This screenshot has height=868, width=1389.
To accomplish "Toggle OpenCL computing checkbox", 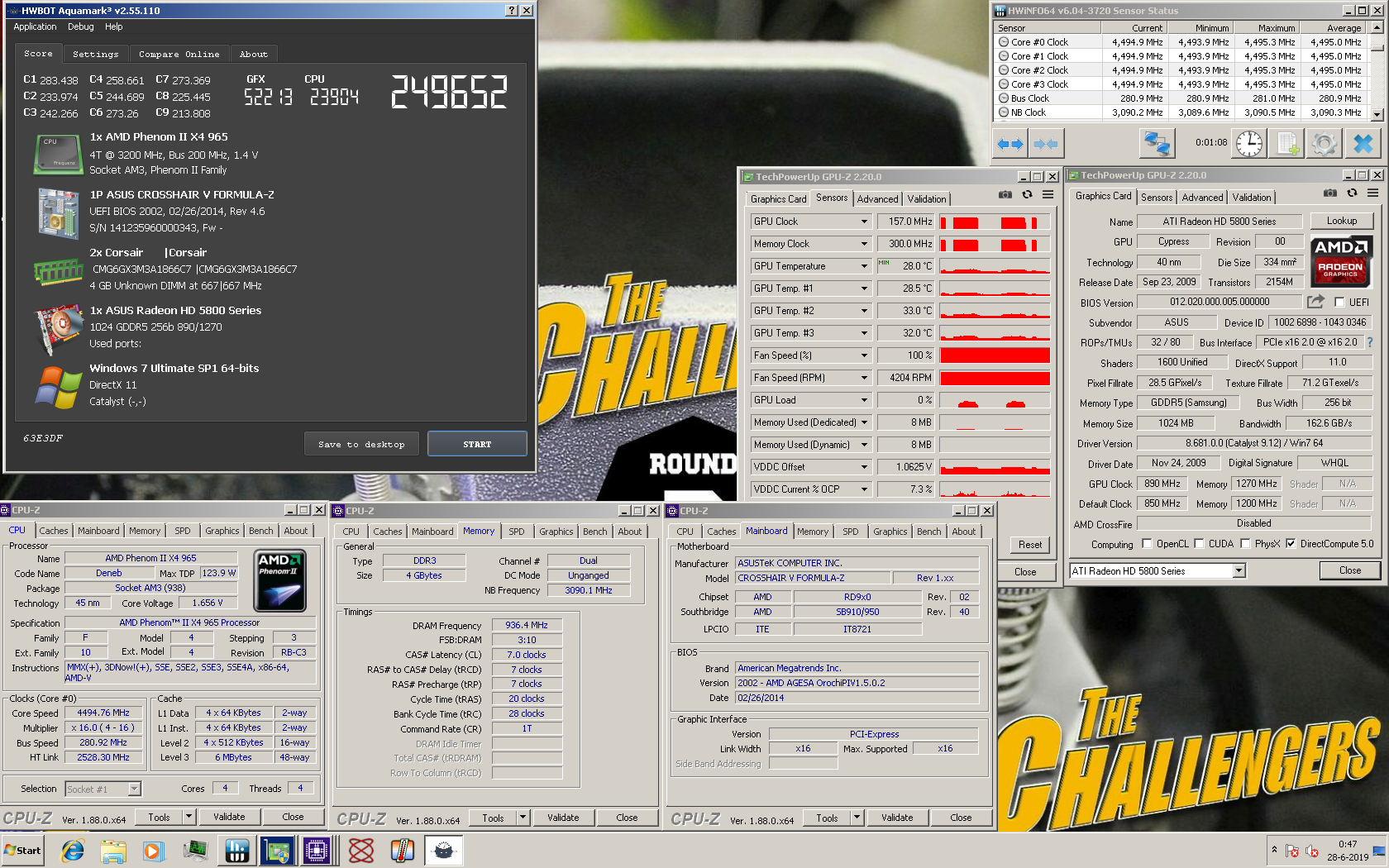I will tap(1147, 544).
